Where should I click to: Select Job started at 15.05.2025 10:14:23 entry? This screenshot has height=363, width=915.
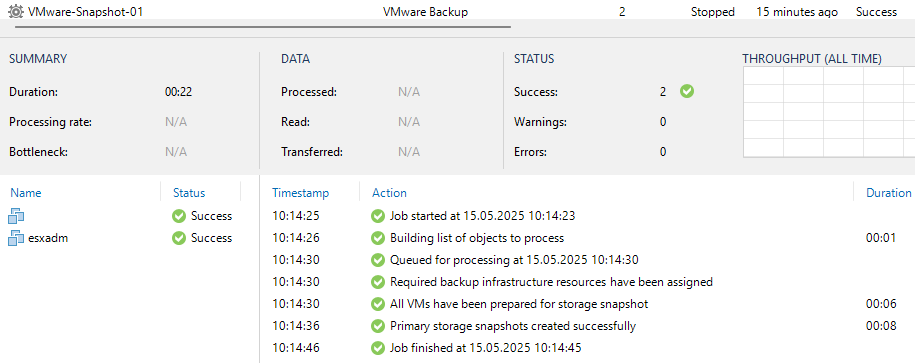pyautogui.click(x=483, y=216)
